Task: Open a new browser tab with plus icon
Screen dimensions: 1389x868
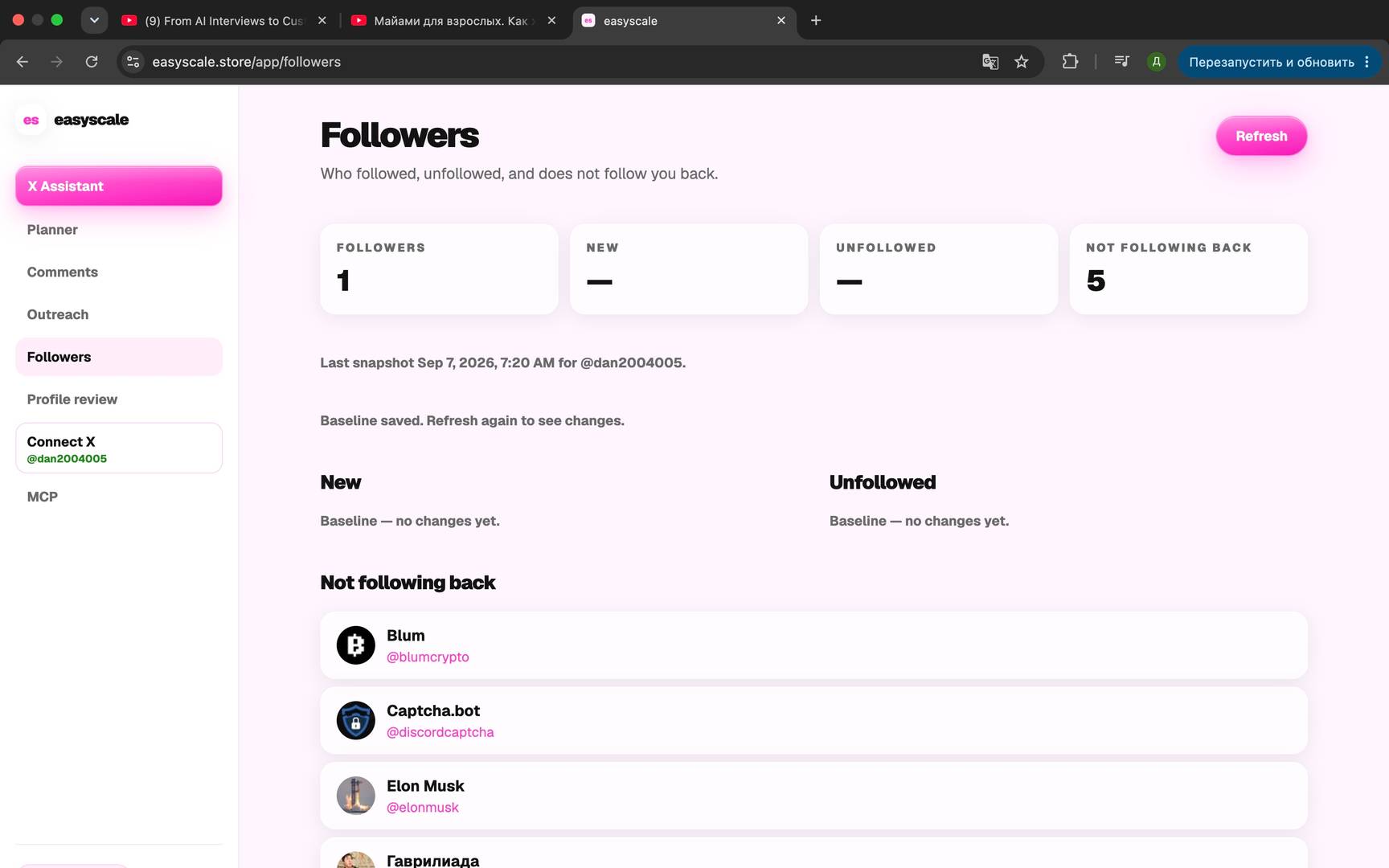Action: pos(816,20)
